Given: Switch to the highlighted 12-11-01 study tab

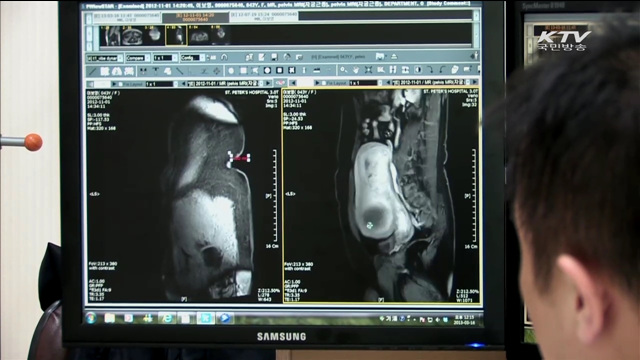Looking at the screenshot, I should (x=196, y=17).
